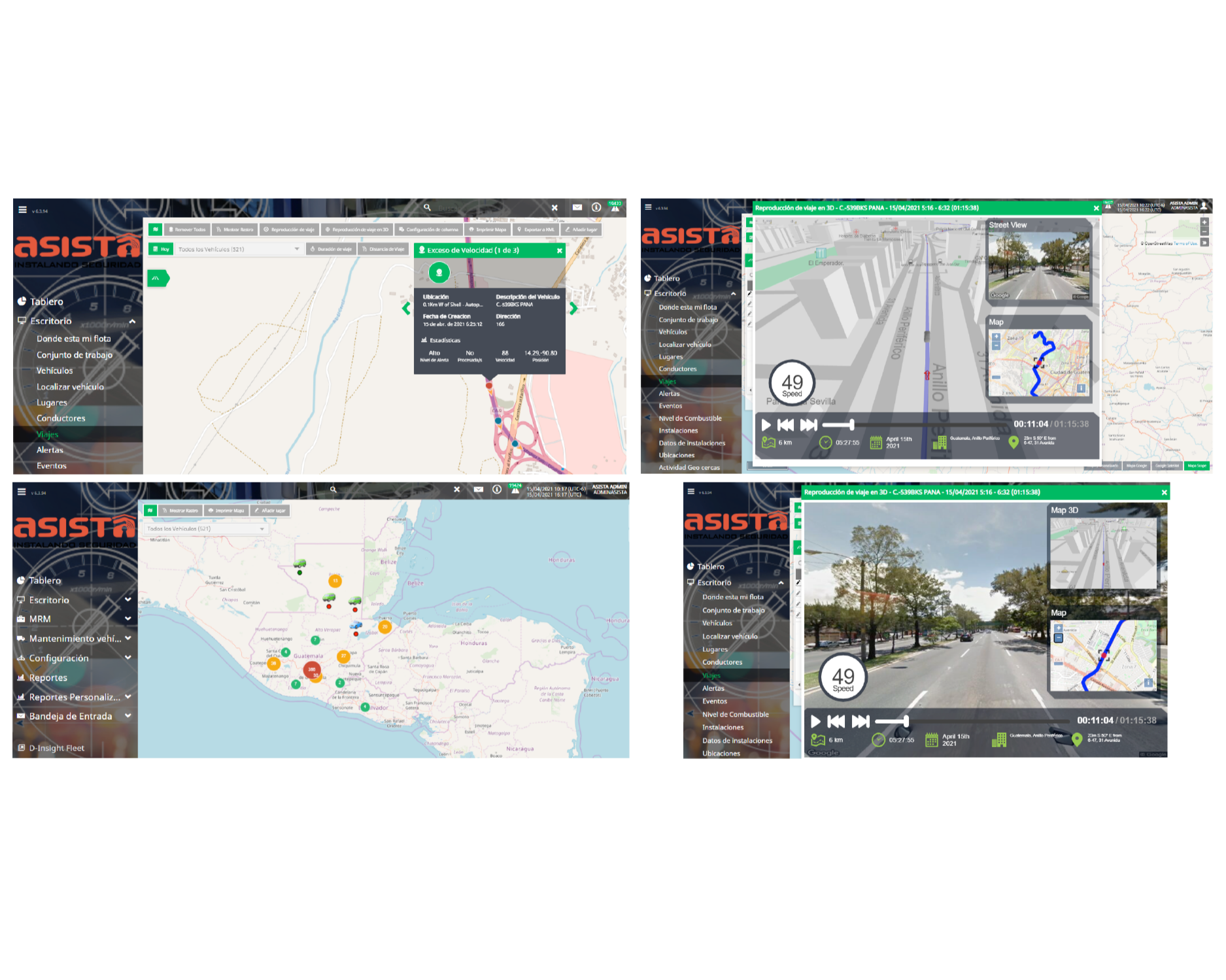Switch map layer to Google Satelital
Viewport: 1226px width, 980px height.
1167,466
